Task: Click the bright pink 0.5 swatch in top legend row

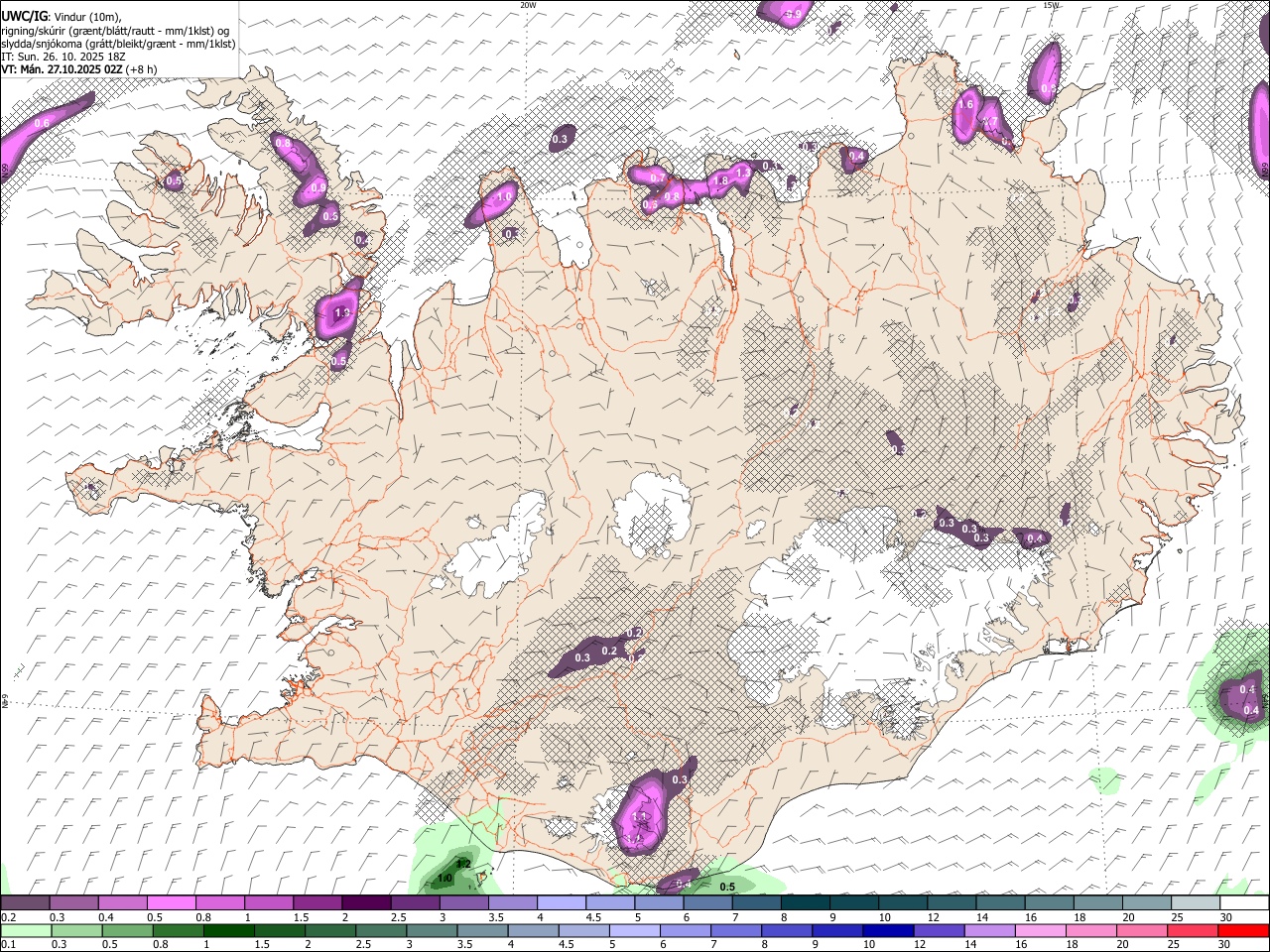Action: [171, 903]
